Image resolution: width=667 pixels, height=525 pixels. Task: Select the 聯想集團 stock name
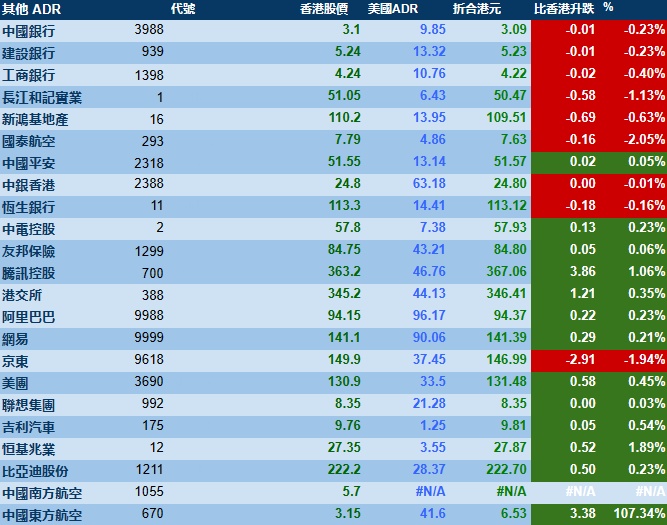(x=29, y=405)
